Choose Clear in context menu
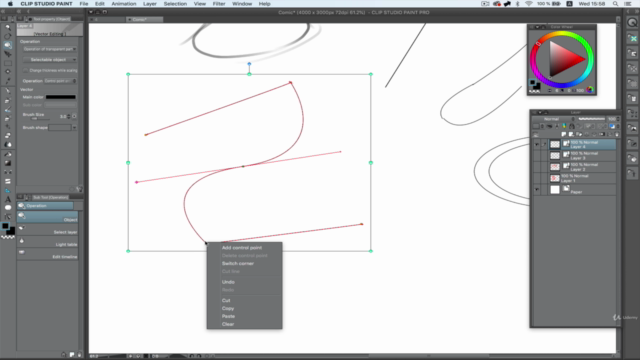 click(228, 324)
